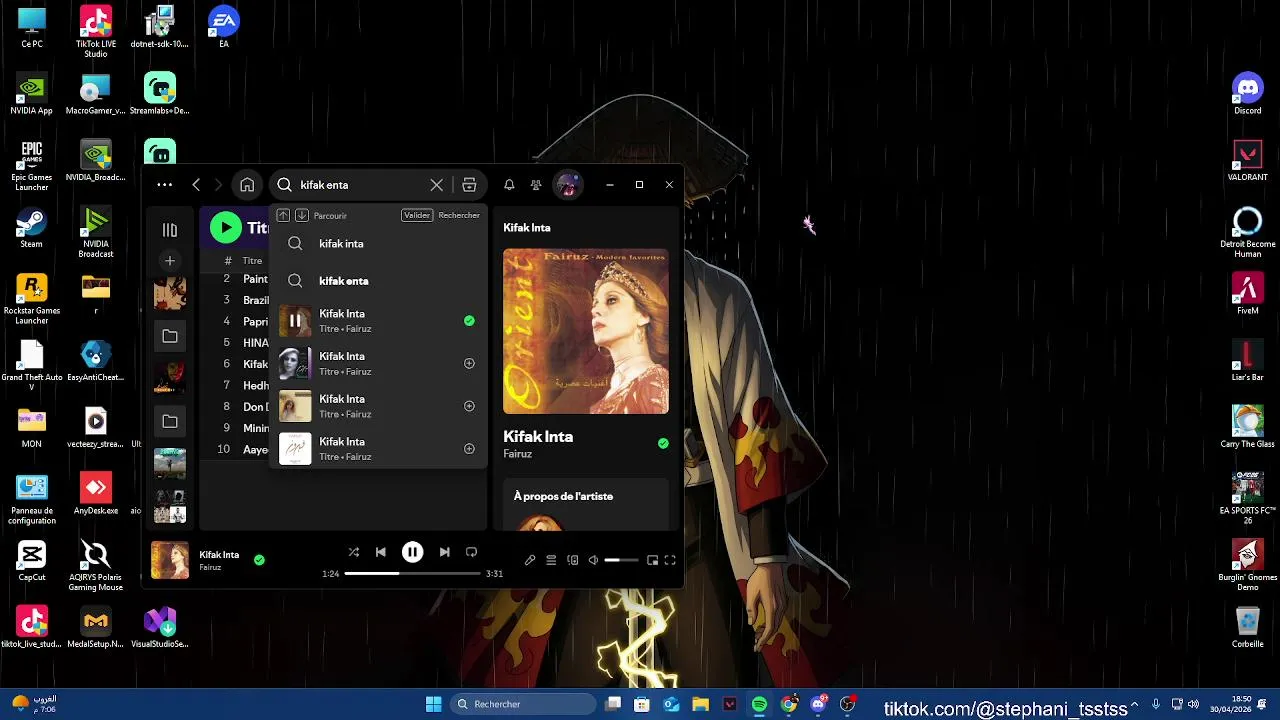Add the grey-portrait-cover Kifak Inta result to library
This screenshot has width=1280, height=720.
click(x=469, y=364)
